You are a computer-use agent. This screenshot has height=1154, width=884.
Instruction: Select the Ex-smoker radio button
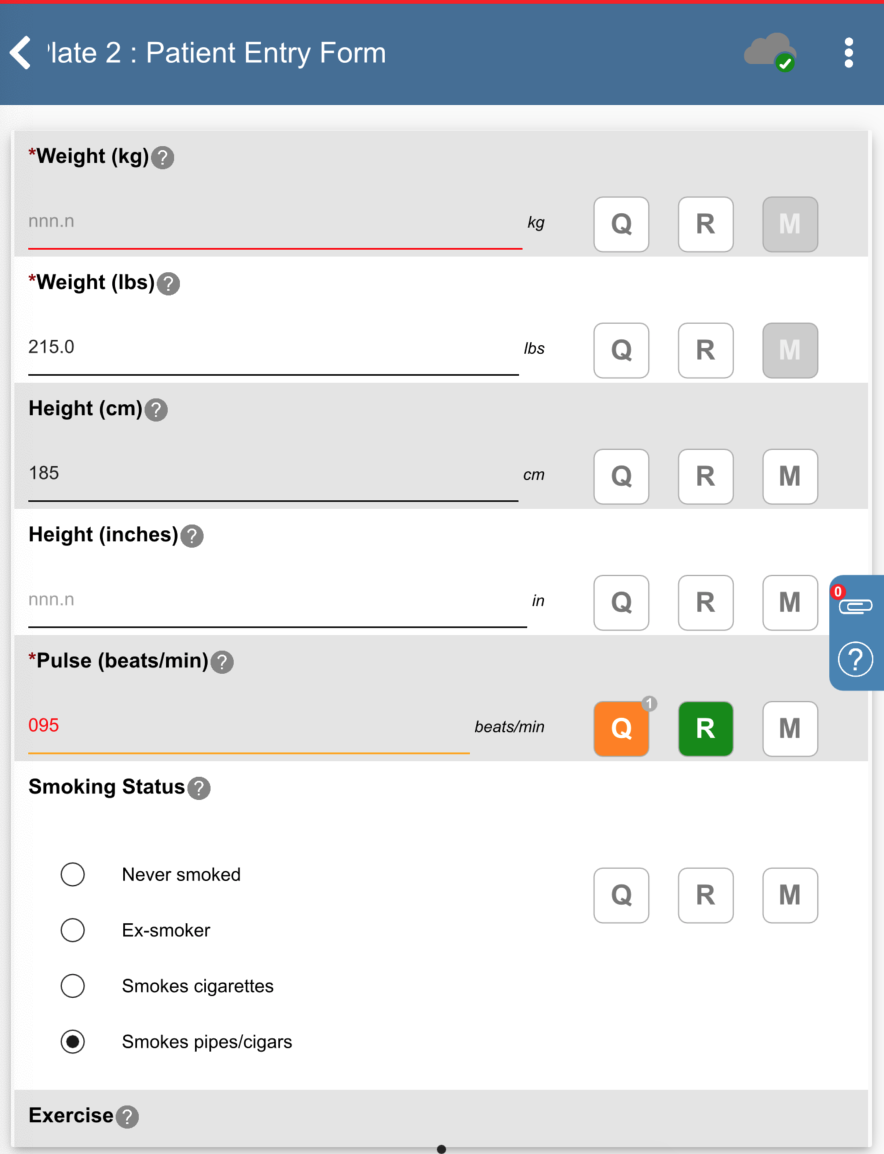coord(73,931)
